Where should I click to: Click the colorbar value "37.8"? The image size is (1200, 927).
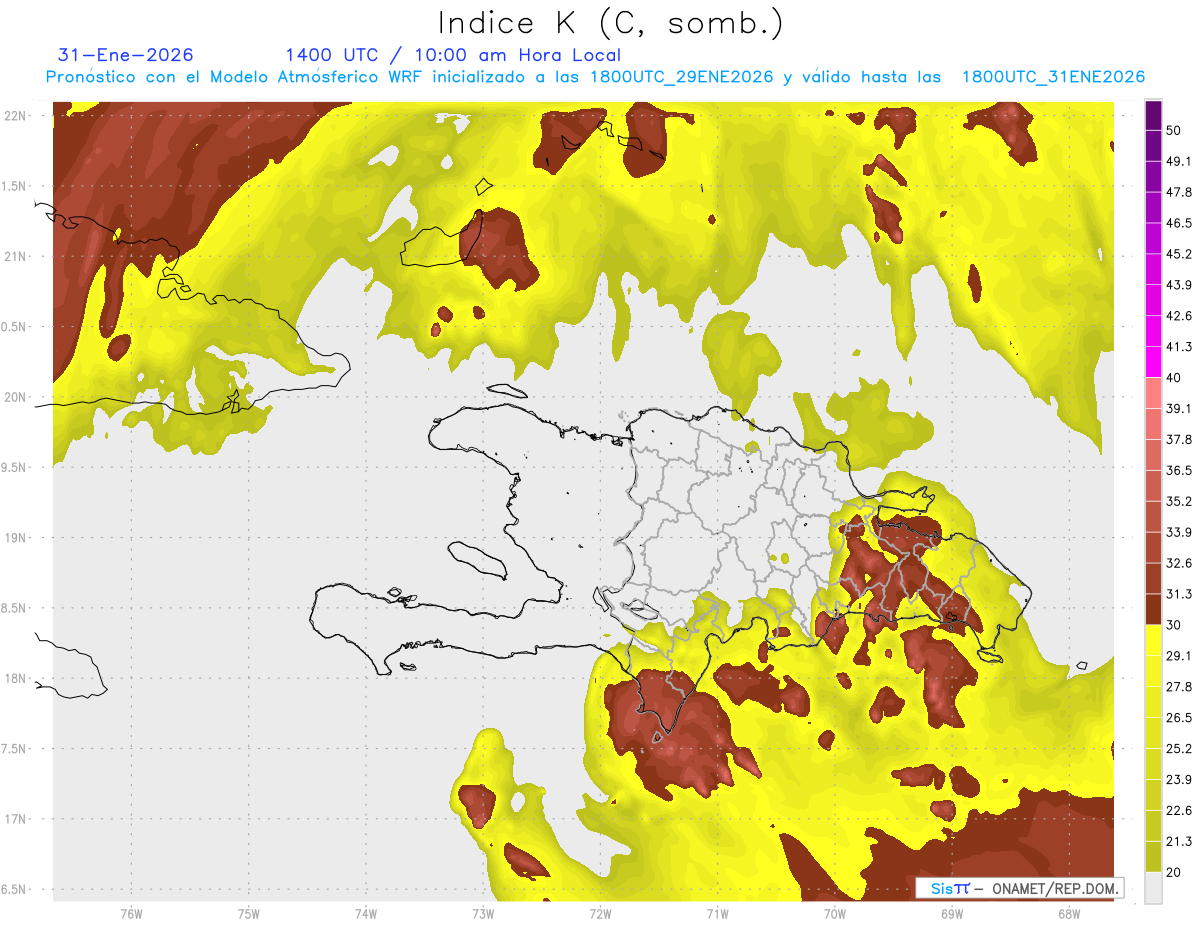pos(1179,440)
